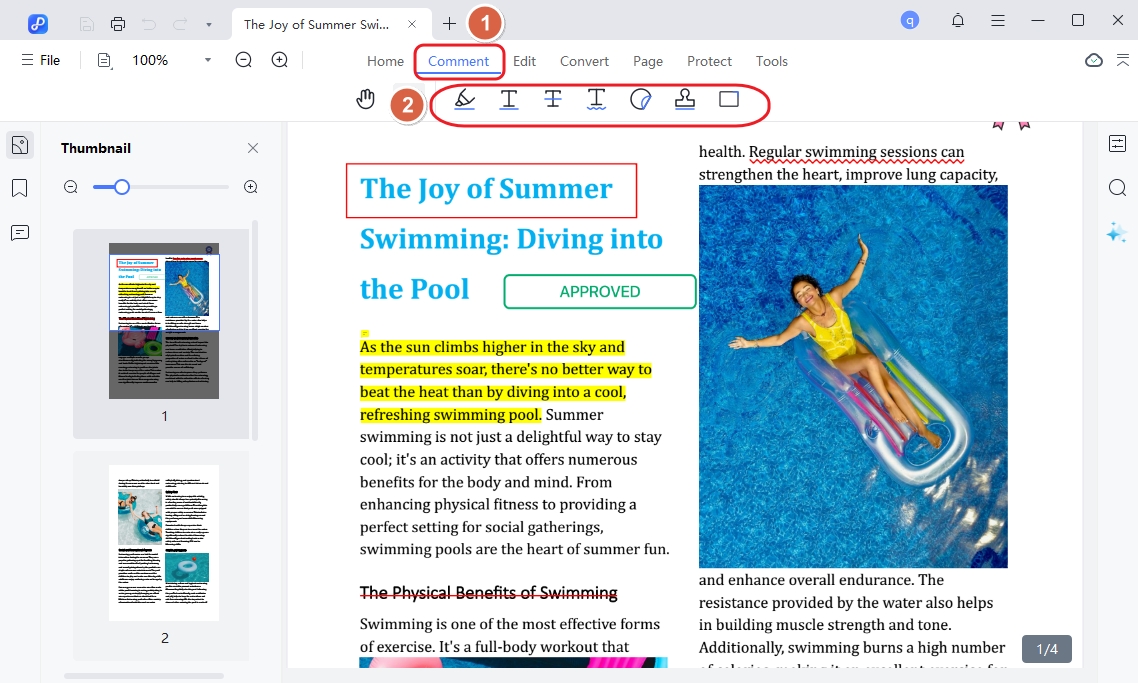The image size is (1138, 683).
Task: Choose the sticky note tool
Action: pos(640,99)
